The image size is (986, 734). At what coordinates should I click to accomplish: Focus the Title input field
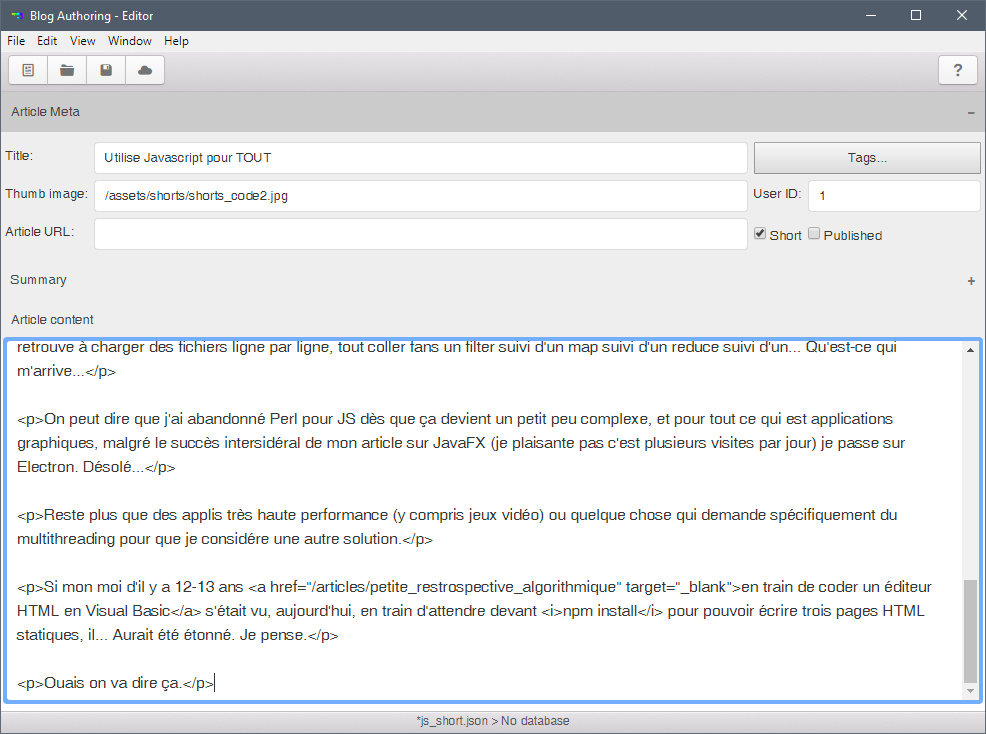420,158
